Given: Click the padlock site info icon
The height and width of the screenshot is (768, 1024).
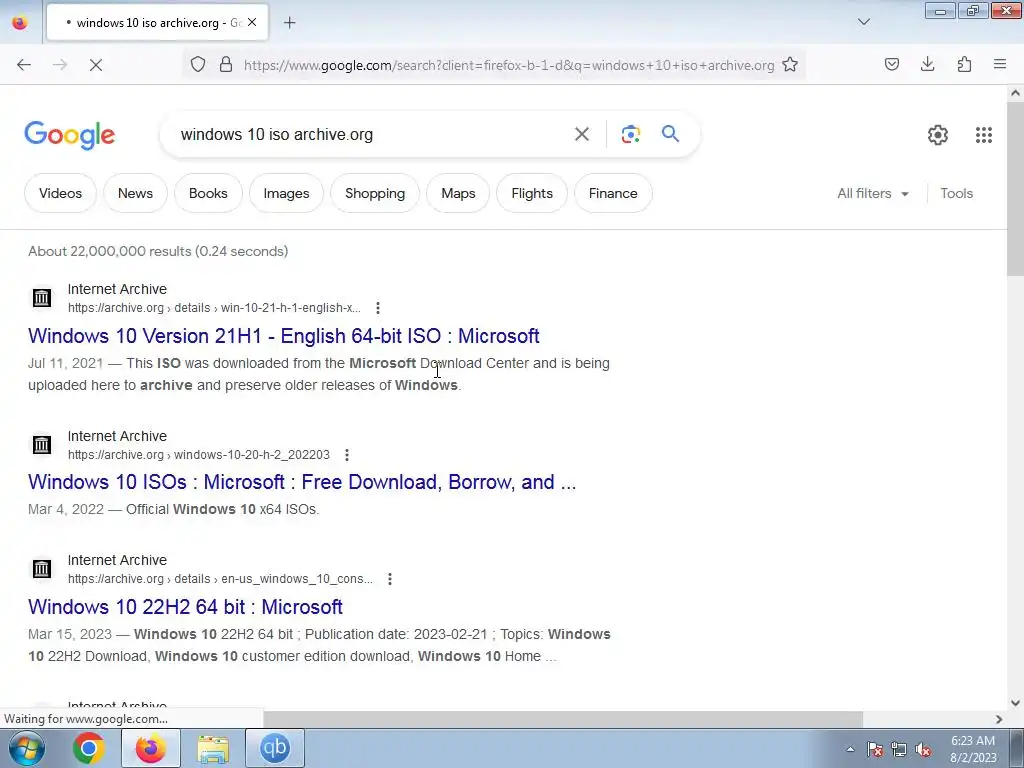Looking at the screenshot, I should pos(226,64).
